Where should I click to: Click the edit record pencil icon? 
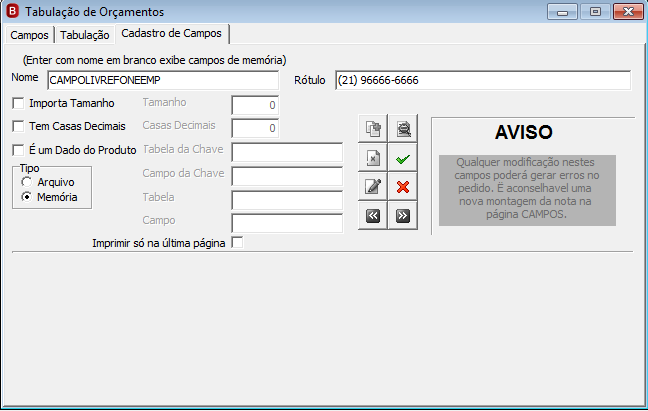coord(373,187)
